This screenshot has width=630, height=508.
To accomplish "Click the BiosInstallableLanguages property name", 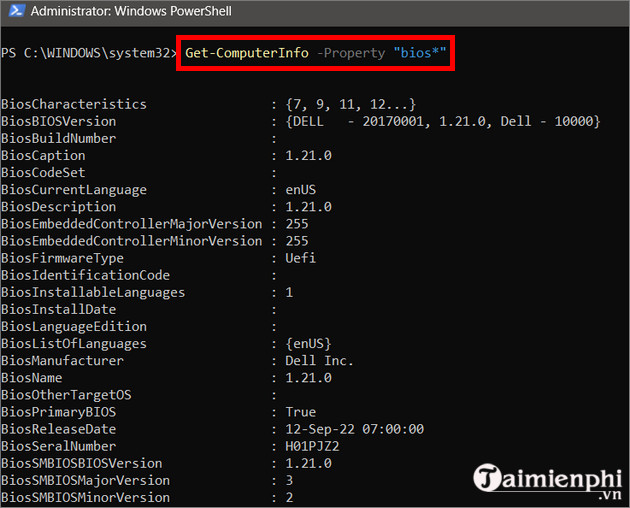I will [x=93, y=292].
